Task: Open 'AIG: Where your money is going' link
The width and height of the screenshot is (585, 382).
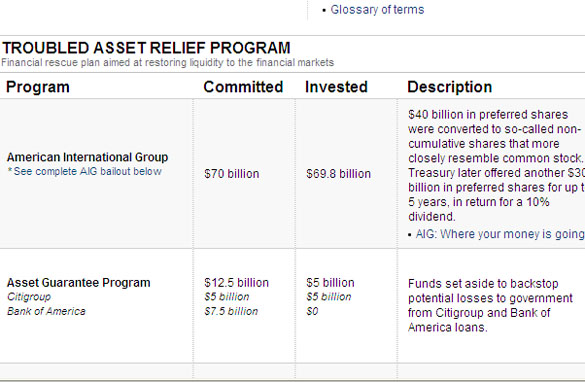Action: [500, 234]
